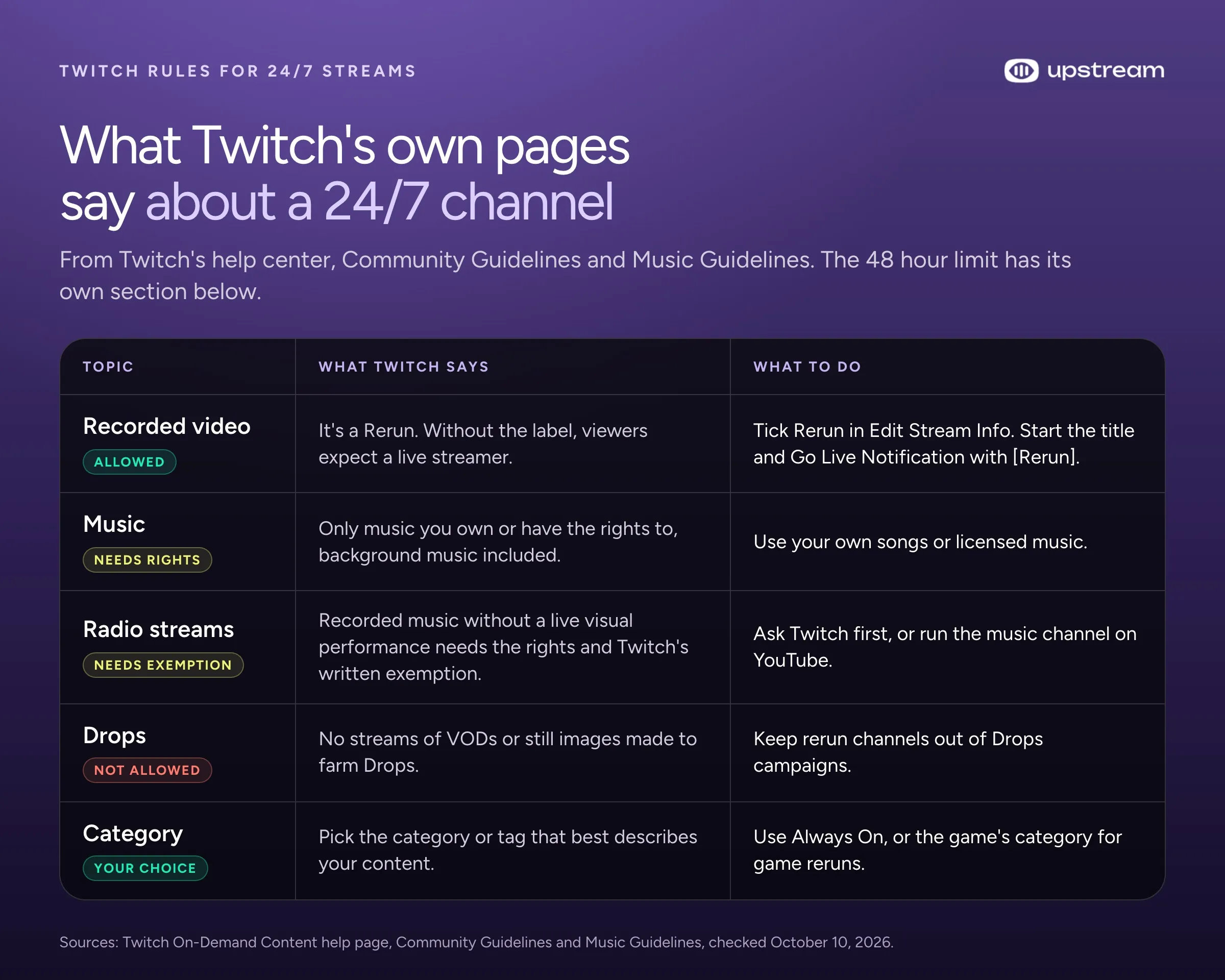Click the NEEDS RIGHTS badge
1225x980 pixels.
(x=147, y=560)
